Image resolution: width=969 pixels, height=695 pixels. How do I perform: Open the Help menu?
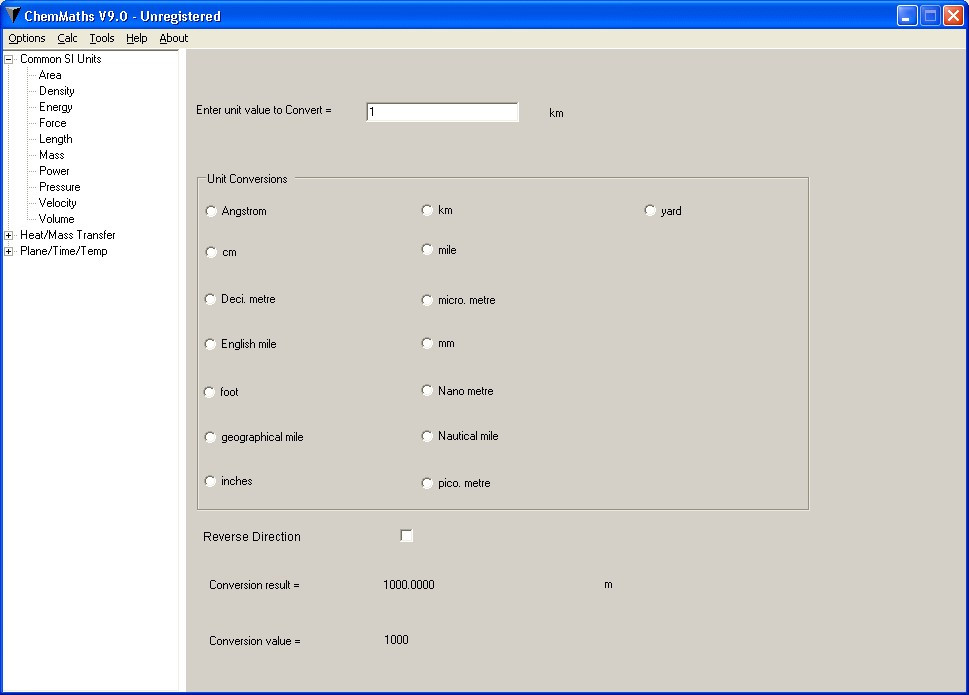pyautogui.click(x=137, y=38)
